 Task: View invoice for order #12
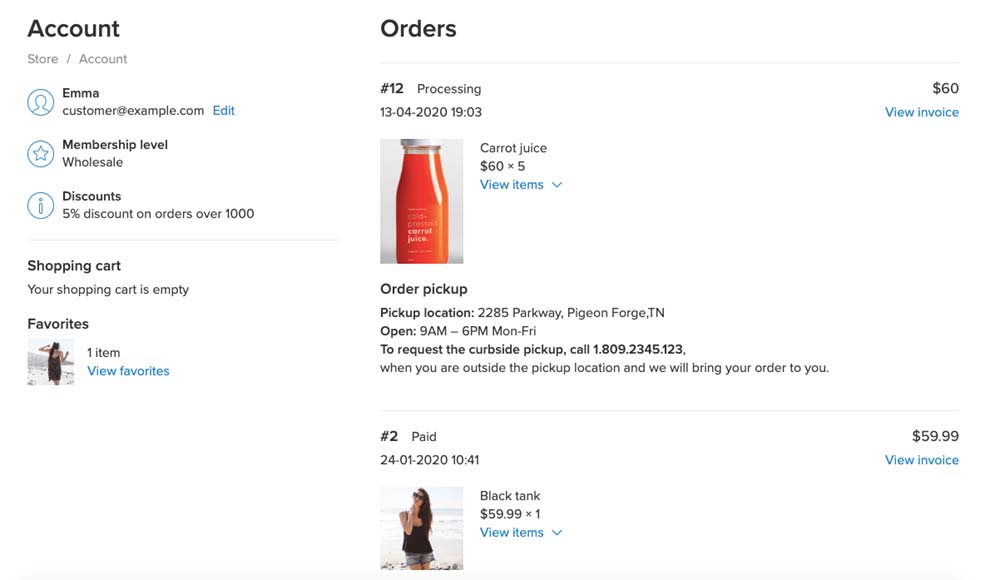click(x=922, y=112)
